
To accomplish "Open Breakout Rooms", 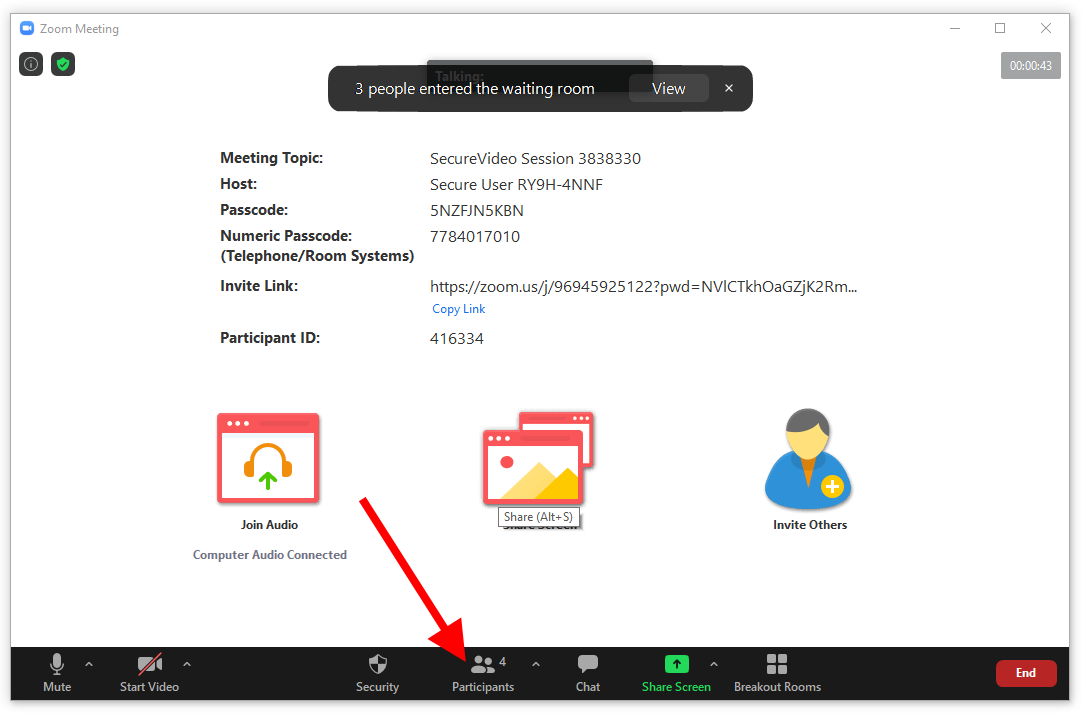I will [x=777, y=672].
